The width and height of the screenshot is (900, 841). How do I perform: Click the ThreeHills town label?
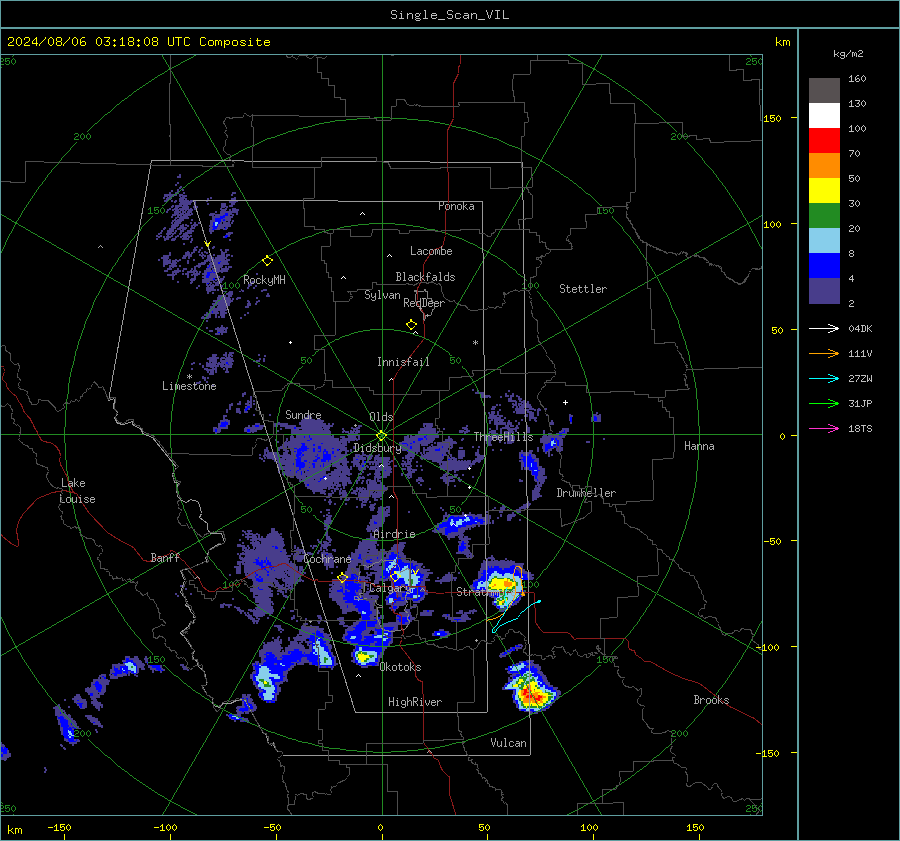pyautogui.click(x=503, y=437)
